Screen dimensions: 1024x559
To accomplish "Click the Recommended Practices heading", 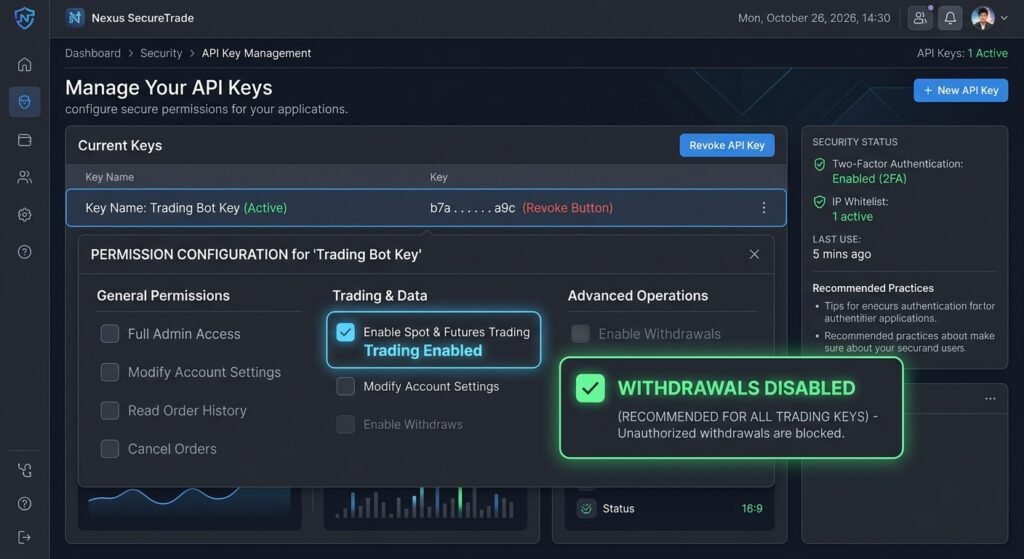I will click(x=872, y=288).
